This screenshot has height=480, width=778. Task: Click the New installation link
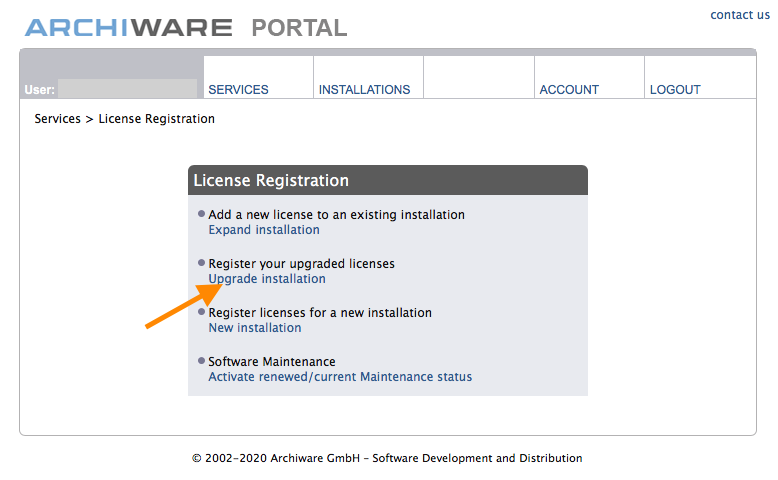pyautogui.click(x=255, y=328)
